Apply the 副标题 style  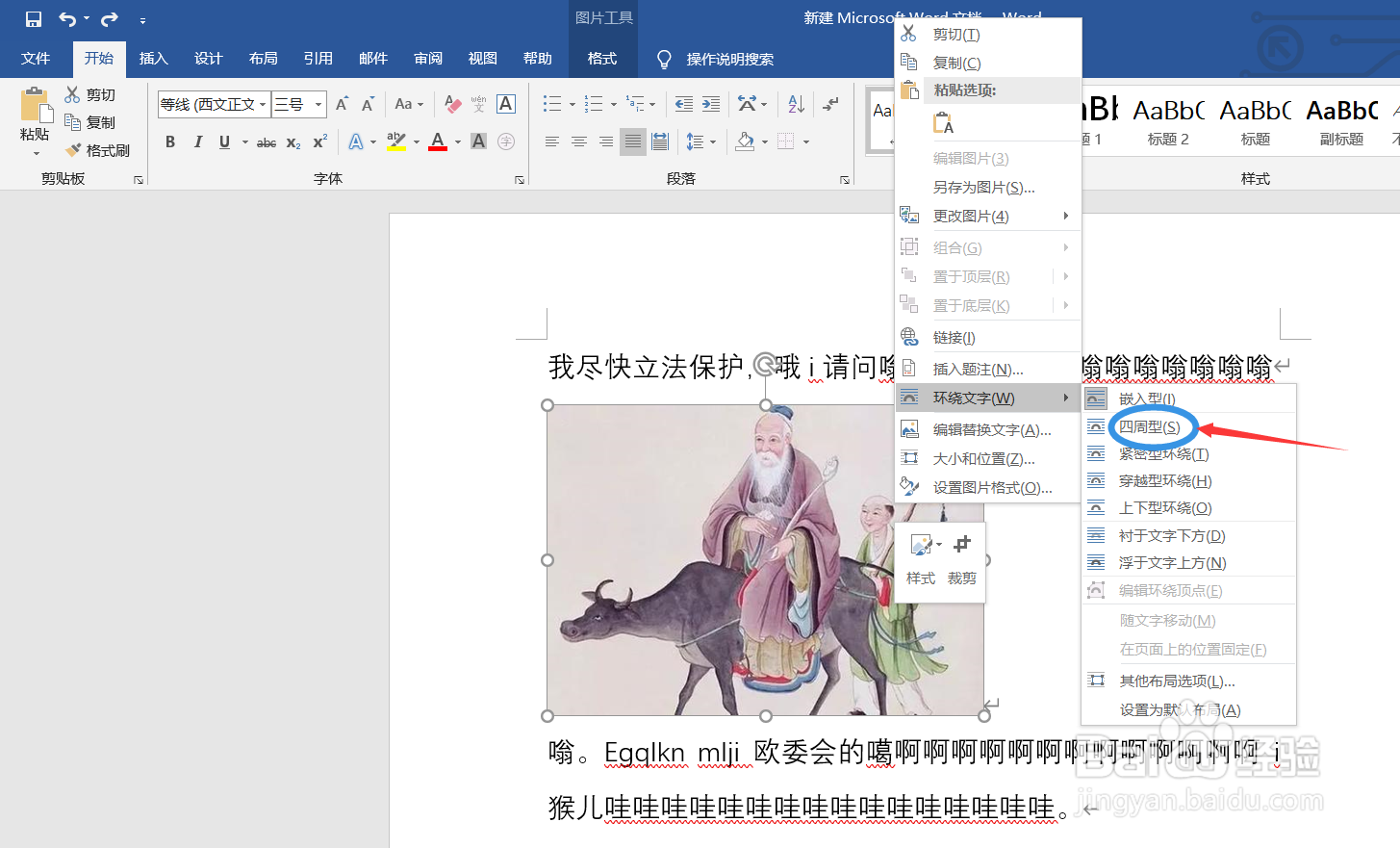click(1342, 122)
